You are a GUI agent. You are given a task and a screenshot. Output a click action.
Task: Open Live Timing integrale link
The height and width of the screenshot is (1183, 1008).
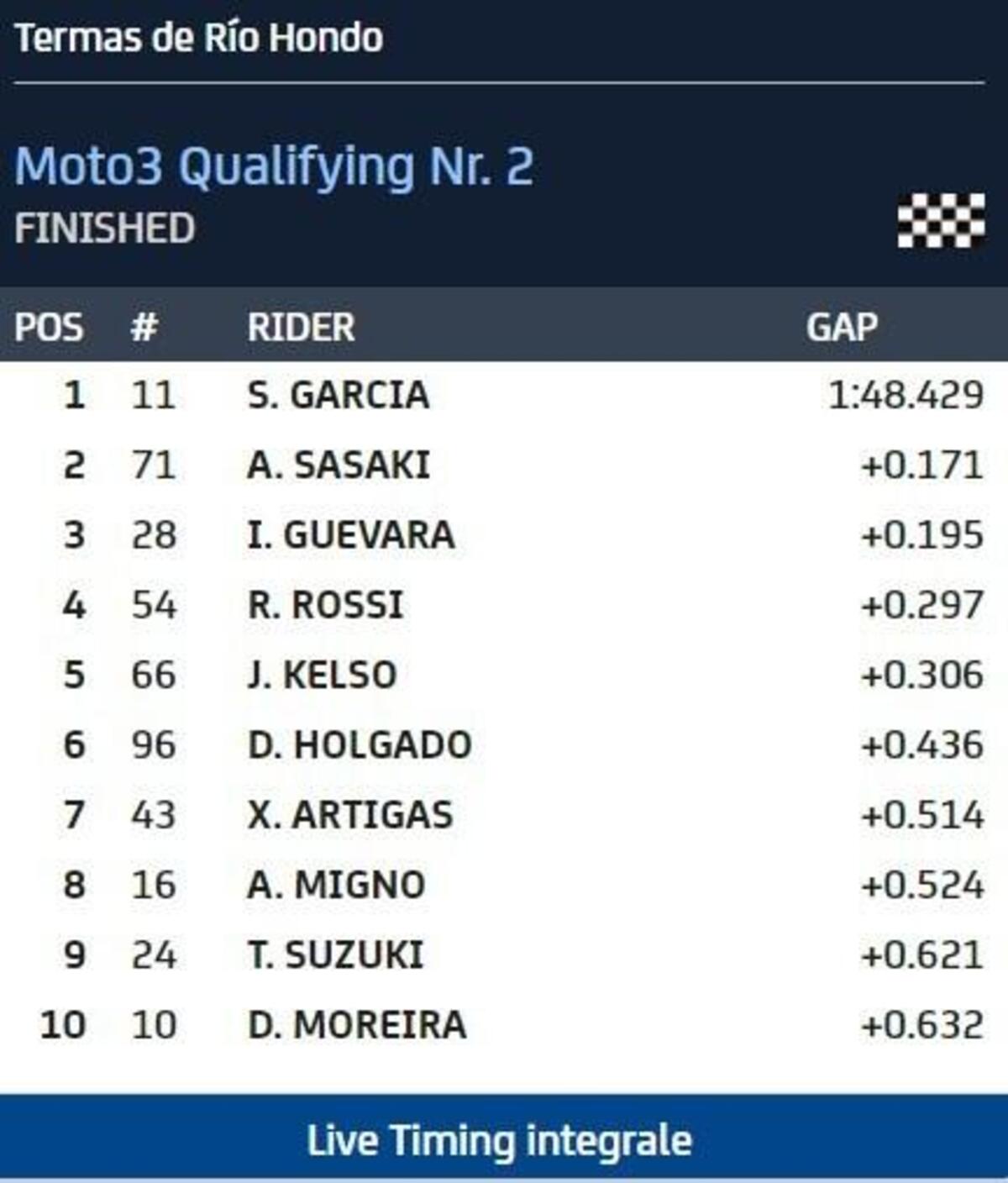click(x=500, y=1140)
